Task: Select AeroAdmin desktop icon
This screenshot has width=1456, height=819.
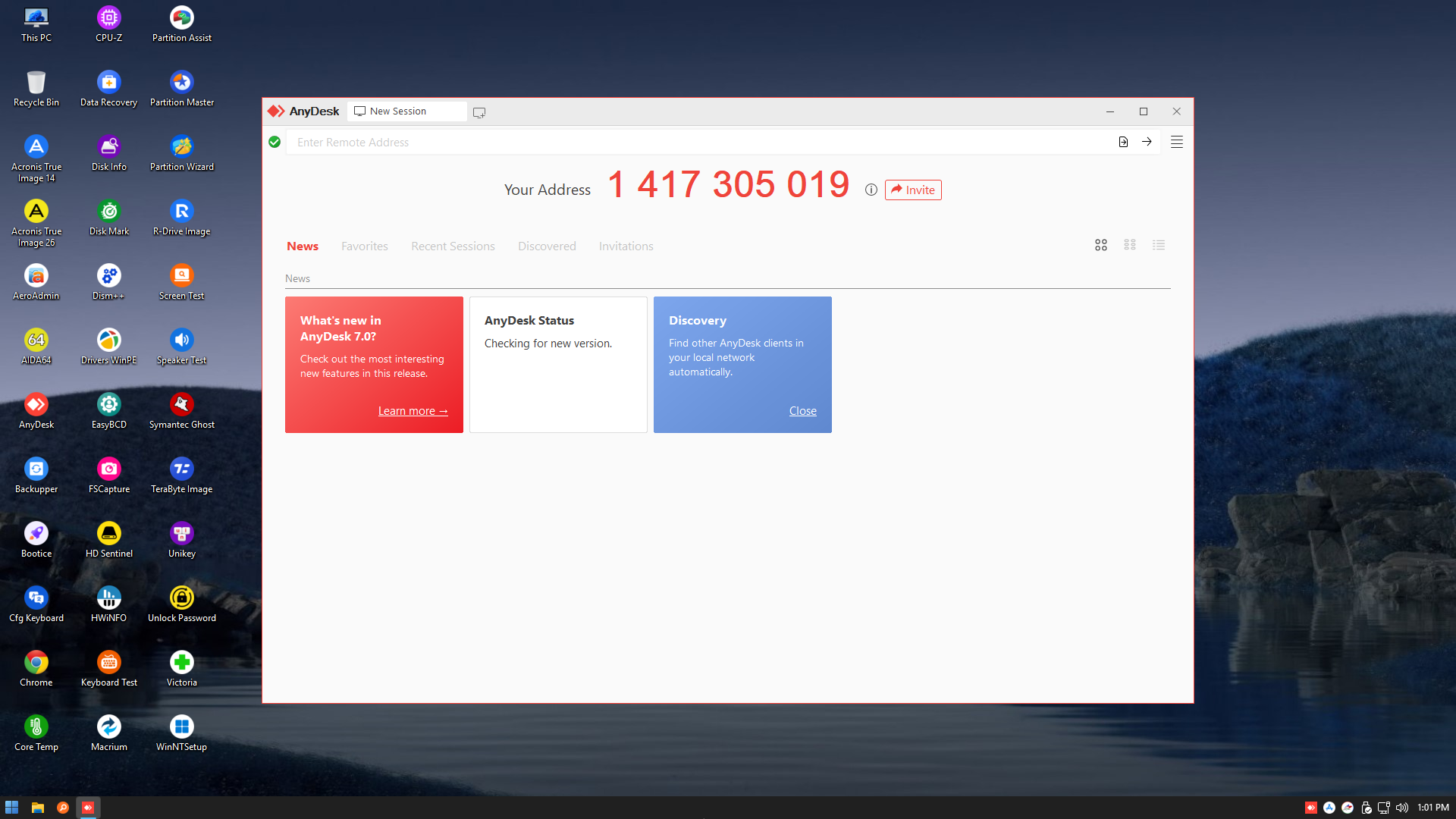Action: point(36,282)
